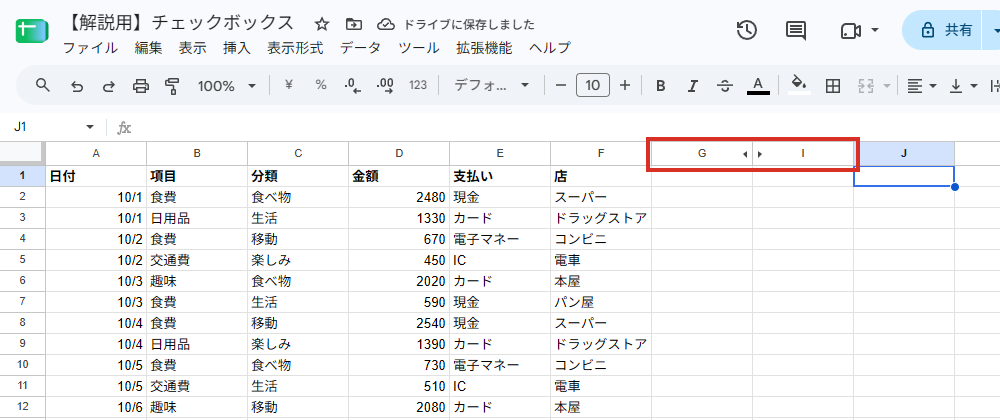Print the spreadsheet
The height and width of the screenshot is (420, 1000).
tap(141, 85)
